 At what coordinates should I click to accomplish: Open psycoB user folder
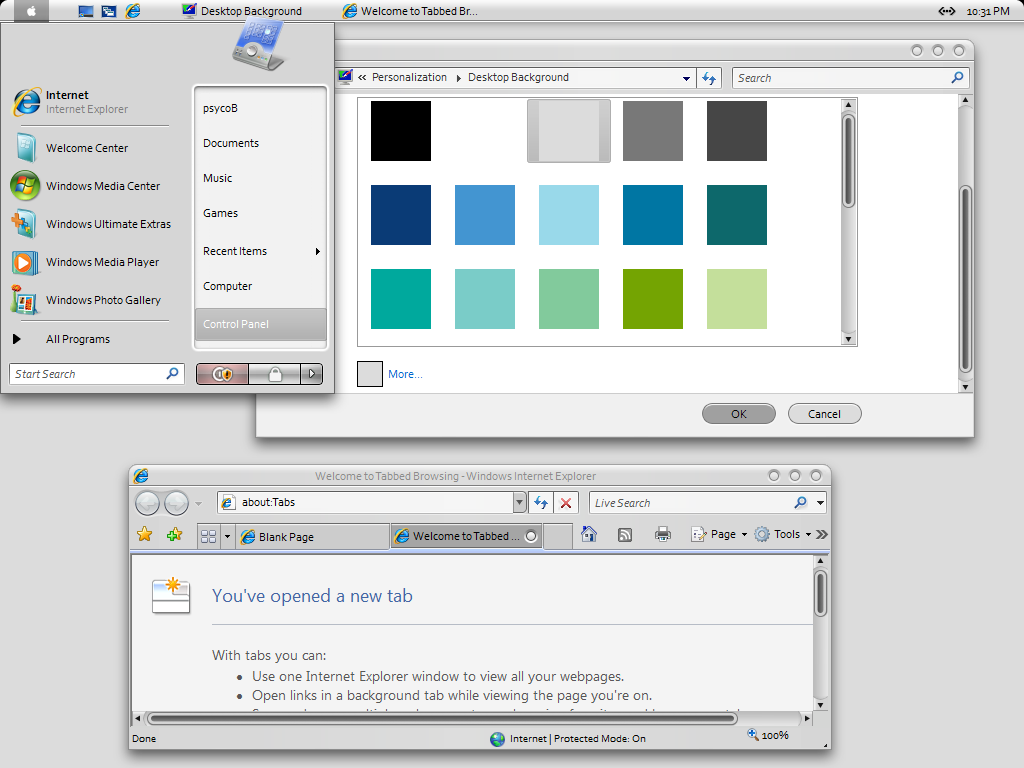pos(260,108)
